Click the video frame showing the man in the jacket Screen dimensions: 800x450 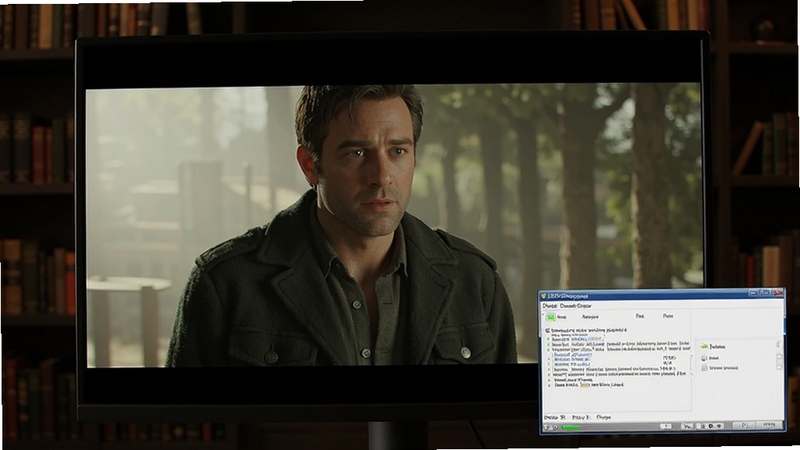[x=393, y=224]
